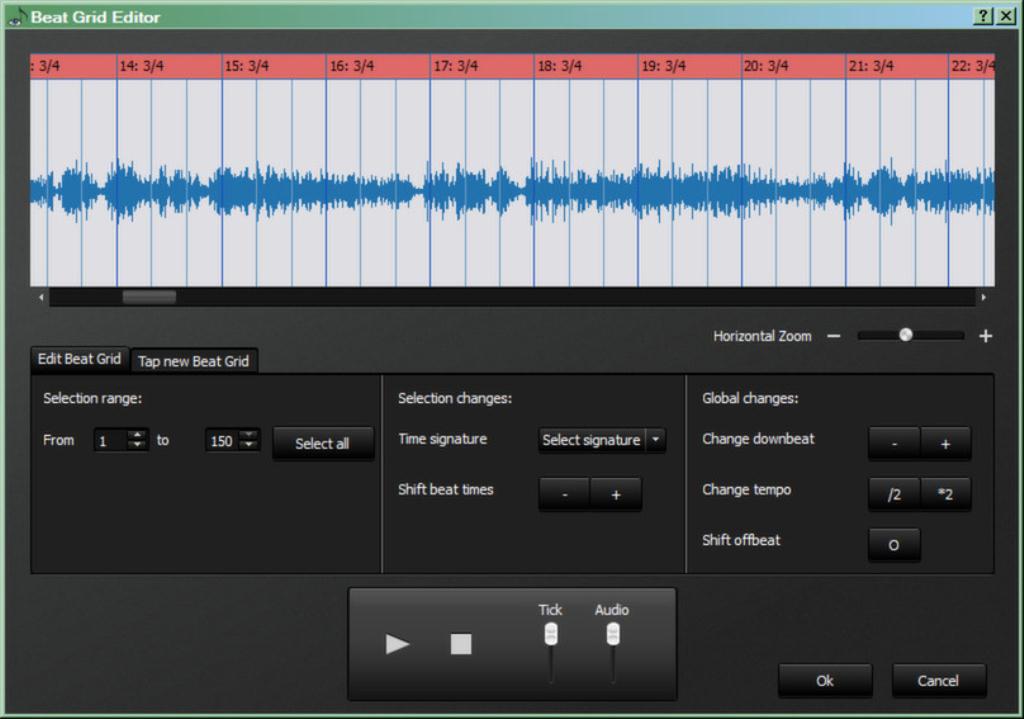Switch to Tap new Beat Grid tab

(193, 361)
